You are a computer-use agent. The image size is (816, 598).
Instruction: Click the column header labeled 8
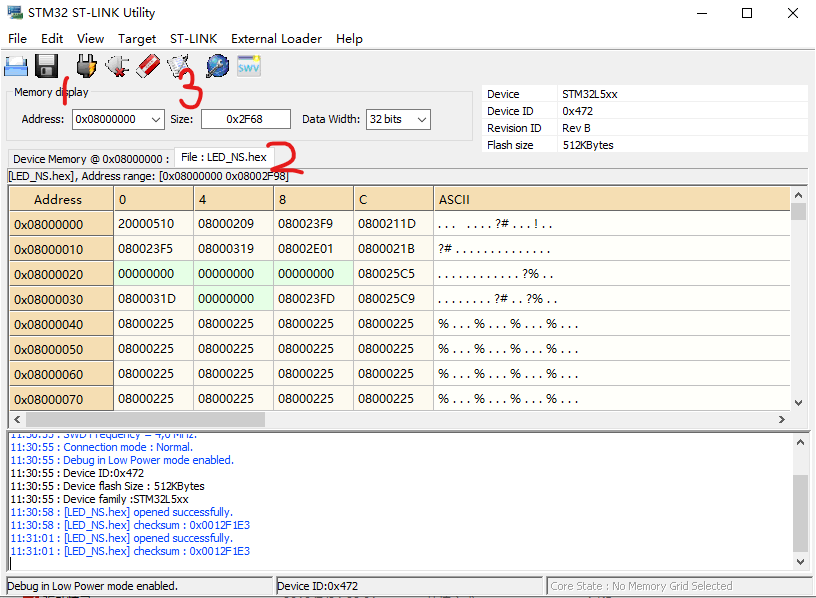(x=313, y=199)
